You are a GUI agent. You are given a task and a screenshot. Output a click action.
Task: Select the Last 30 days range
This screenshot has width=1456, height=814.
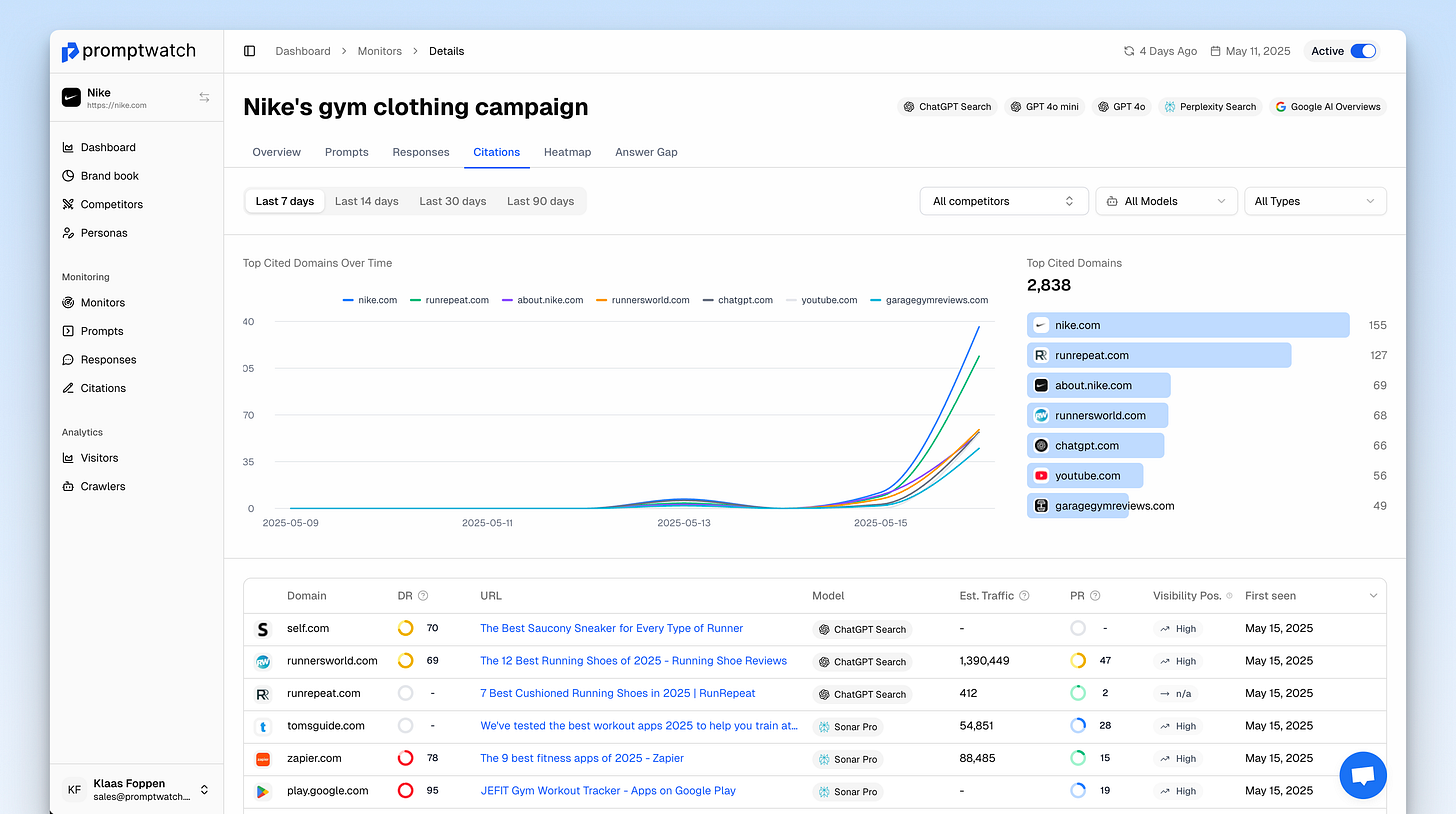click(453, 201)
